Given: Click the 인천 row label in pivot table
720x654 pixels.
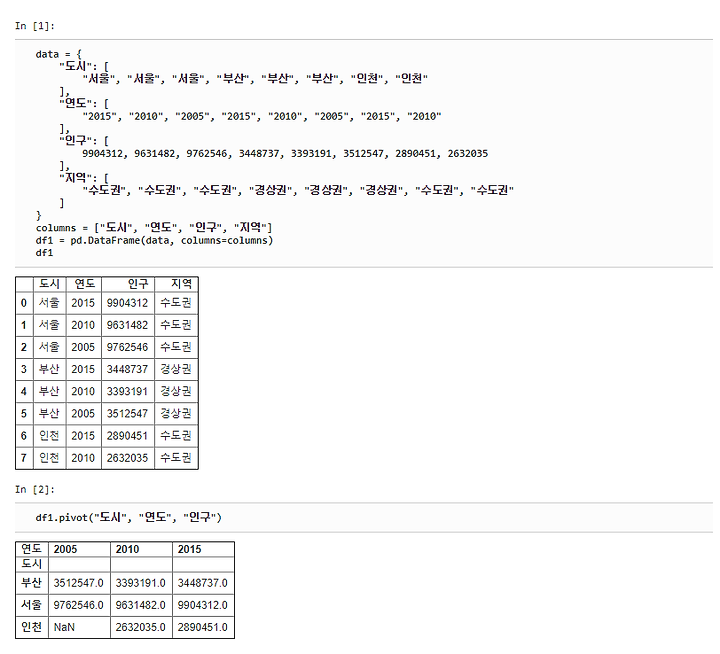Looking at the screenshot, I should (32, 627).
